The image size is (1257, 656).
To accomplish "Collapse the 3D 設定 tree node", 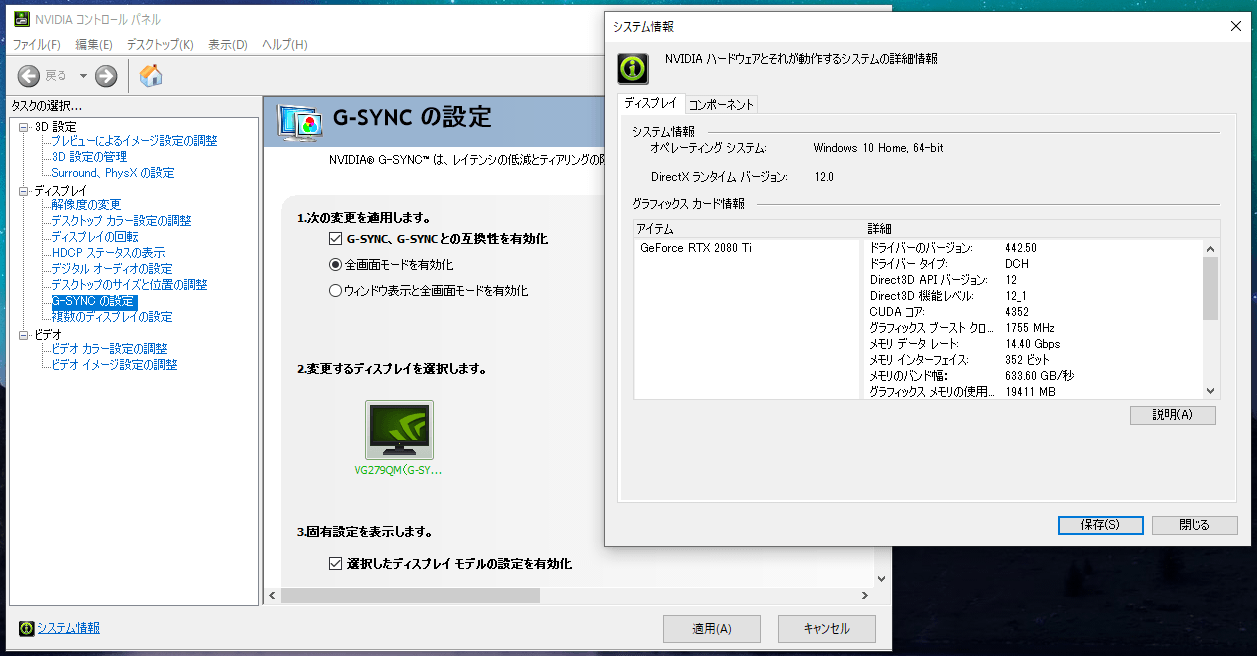I will tap(24, 127).
